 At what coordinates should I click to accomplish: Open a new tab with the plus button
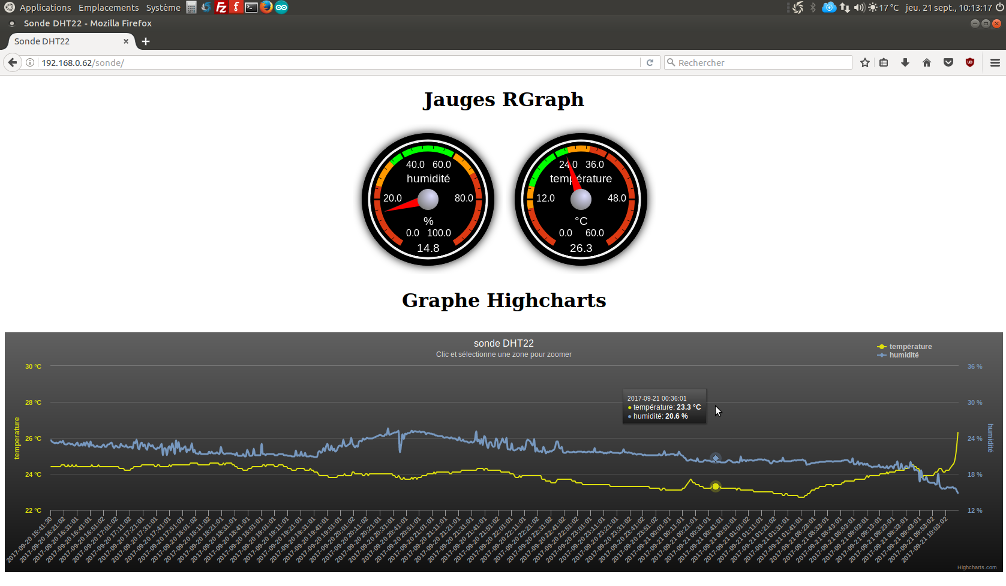(146, 41)
